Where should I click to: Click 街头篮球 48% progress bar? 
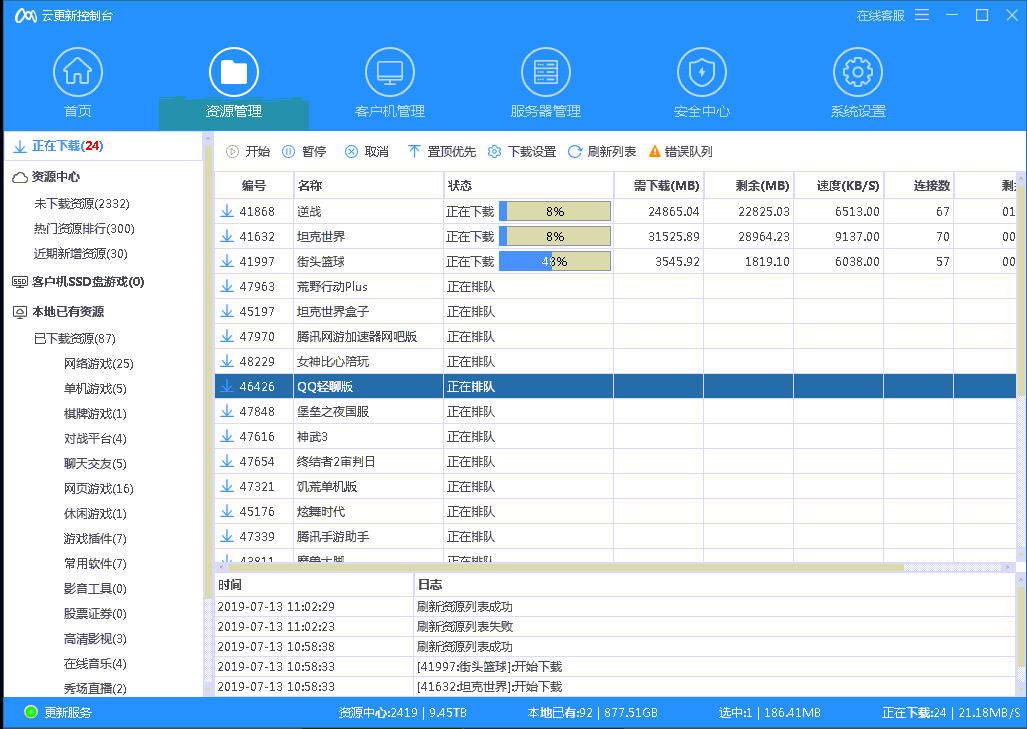coord(555,261)
